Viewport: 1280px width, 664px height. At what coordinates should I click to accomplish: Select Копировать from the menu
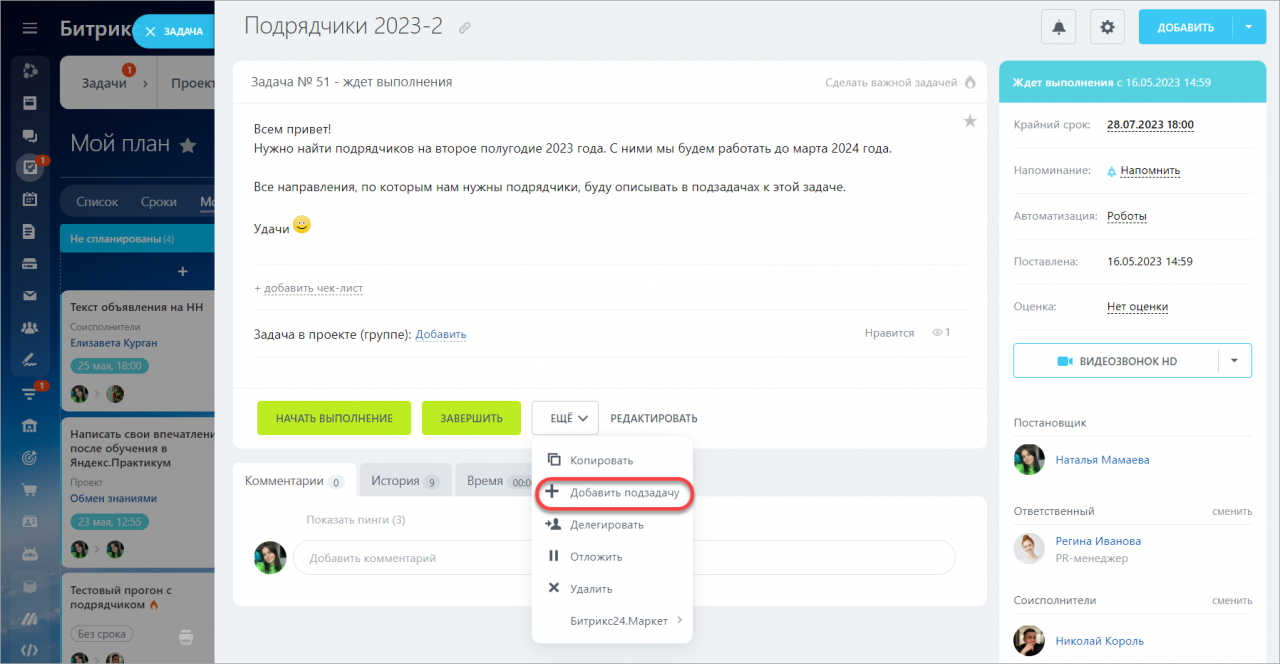612,460
